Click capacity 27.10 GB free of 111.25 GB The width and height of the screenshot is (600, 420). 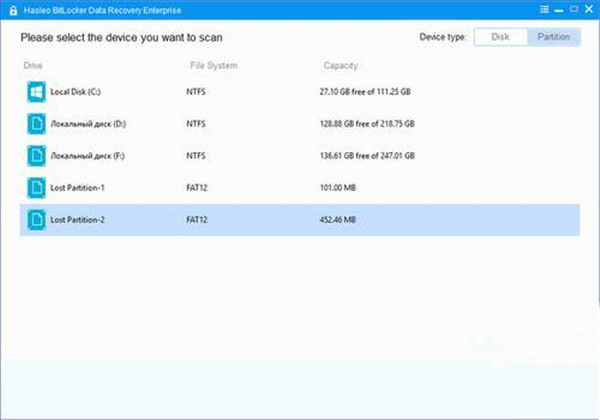pos(365,92)
